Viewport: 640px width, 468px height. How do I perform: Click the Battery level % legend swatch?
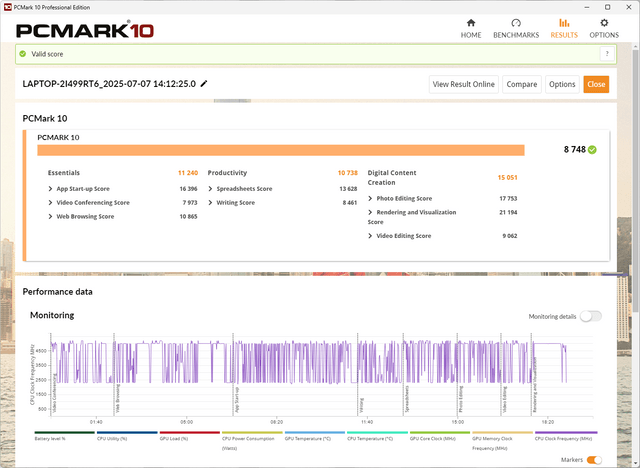64,433
